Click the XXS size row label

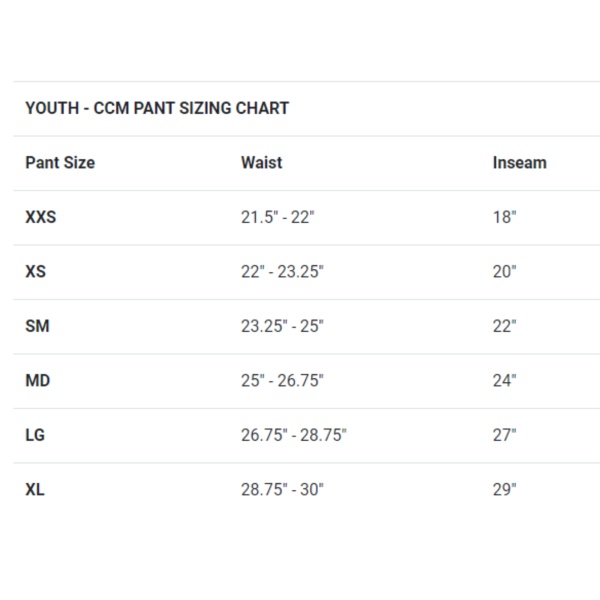(41, 217)
